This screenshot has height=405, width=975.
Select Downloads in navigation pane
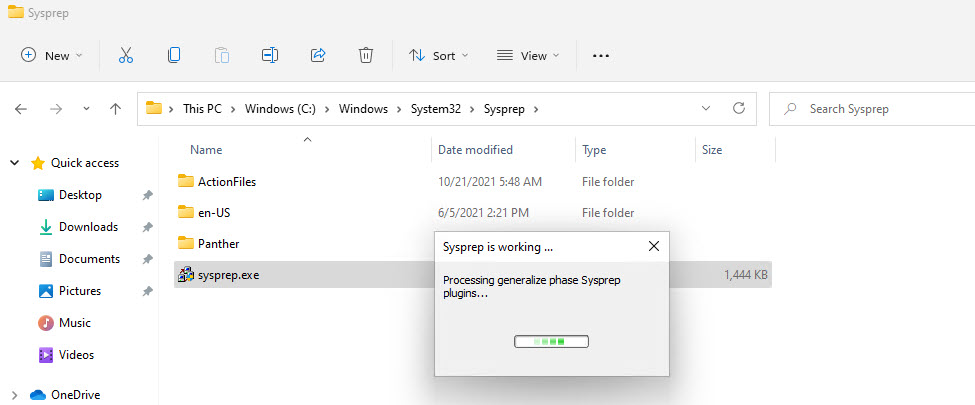[88, 227]
